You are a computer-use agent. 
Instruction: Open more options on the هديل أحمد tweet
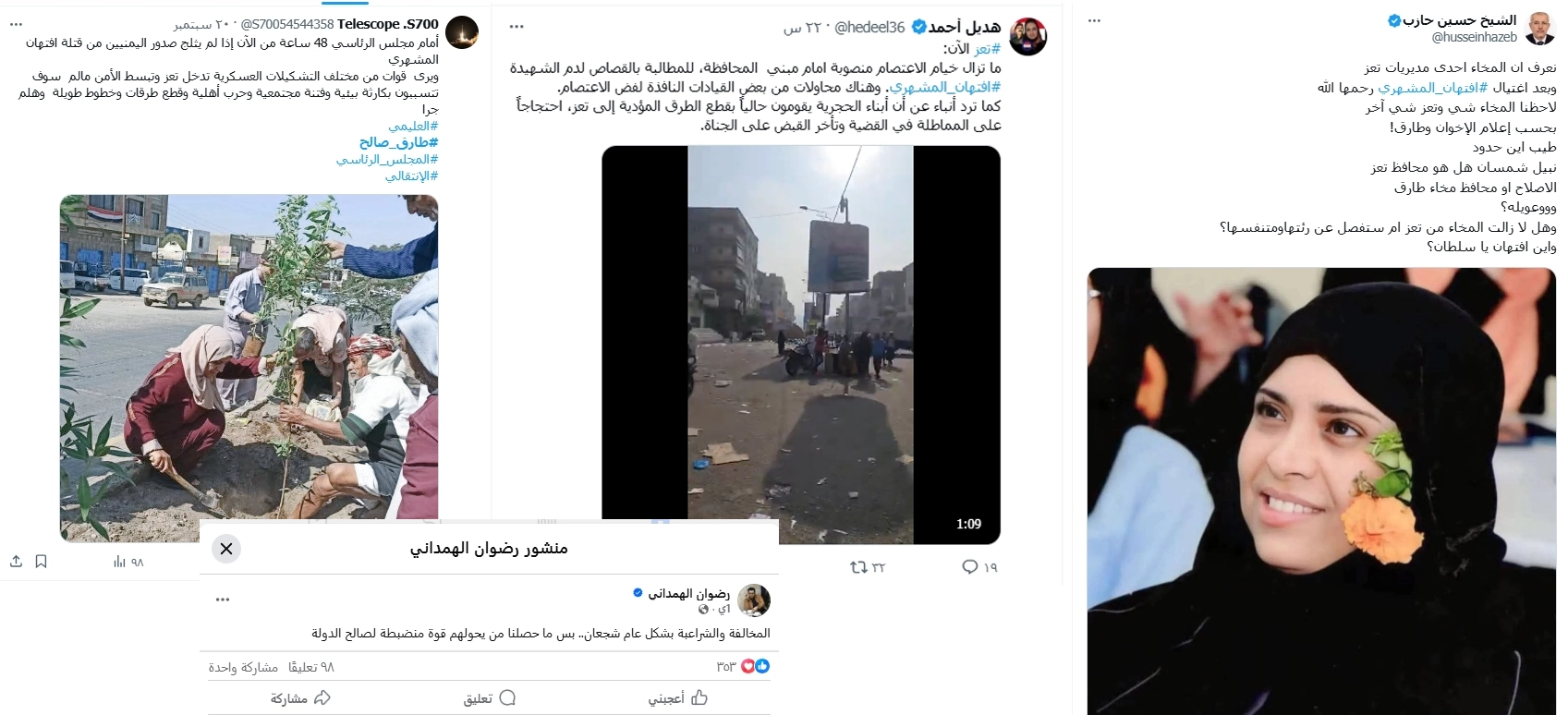pyautogui.click(x=517, y=27)
